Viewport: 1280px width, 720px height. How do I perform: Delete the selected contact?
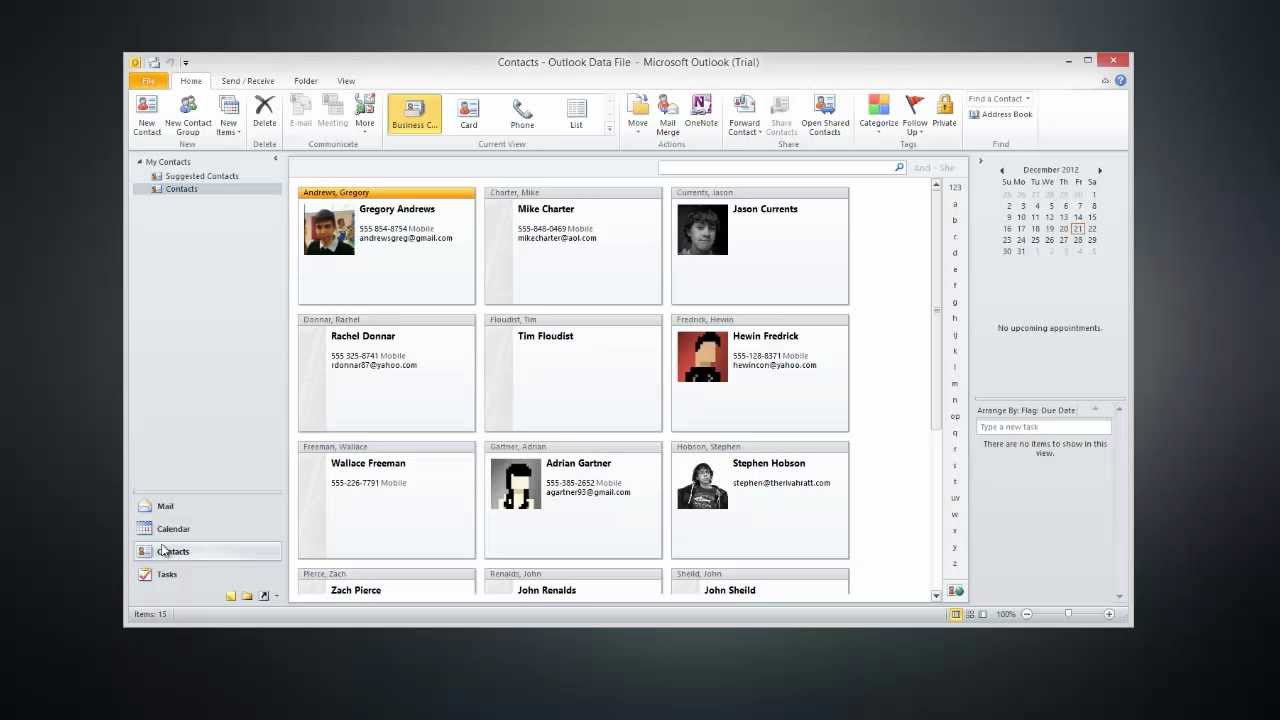pyautogui.click(x=264, y=111)
